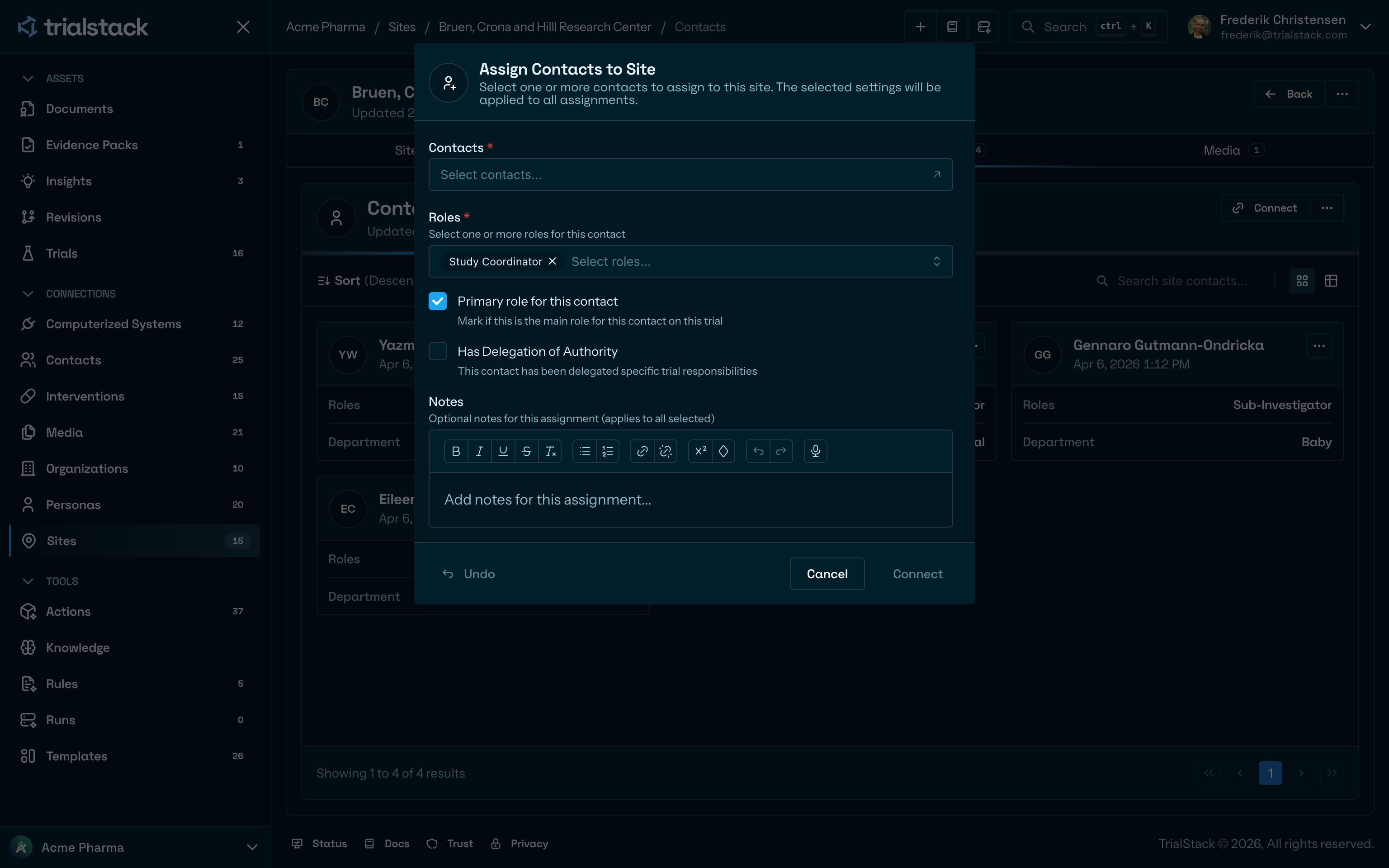Click the trialstack logo
This screenshot has width=1389, height=868.
click(83, 27)
